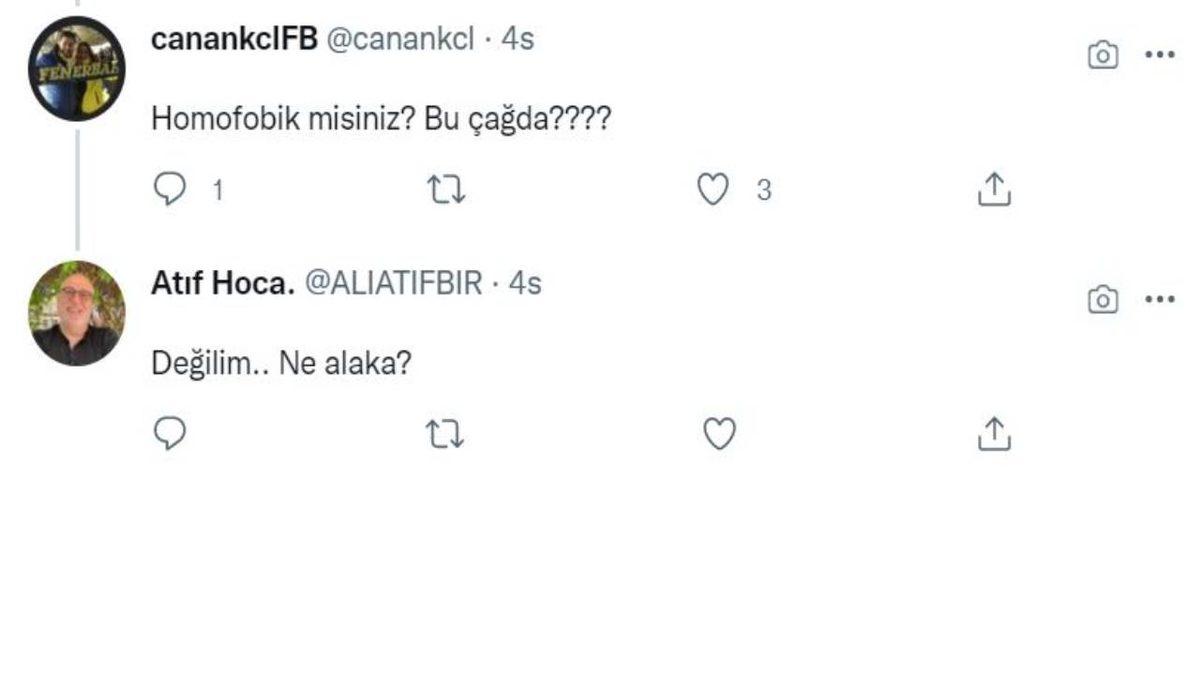This screenshot has width=1200, height=675.
Task: Like the "Homofobik misiniz?" tweet
Action: (x=712, y=188)
